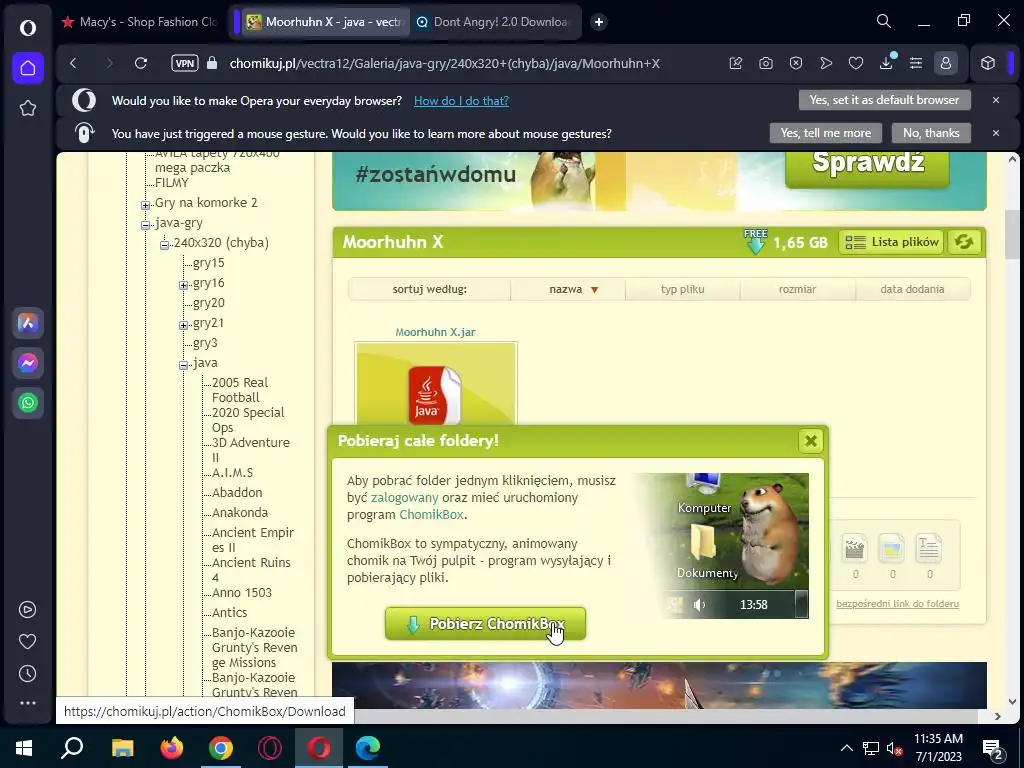Toggle the VPN badge
The width and height of the screenshot is (1024, 768).
tap(185, 63)
